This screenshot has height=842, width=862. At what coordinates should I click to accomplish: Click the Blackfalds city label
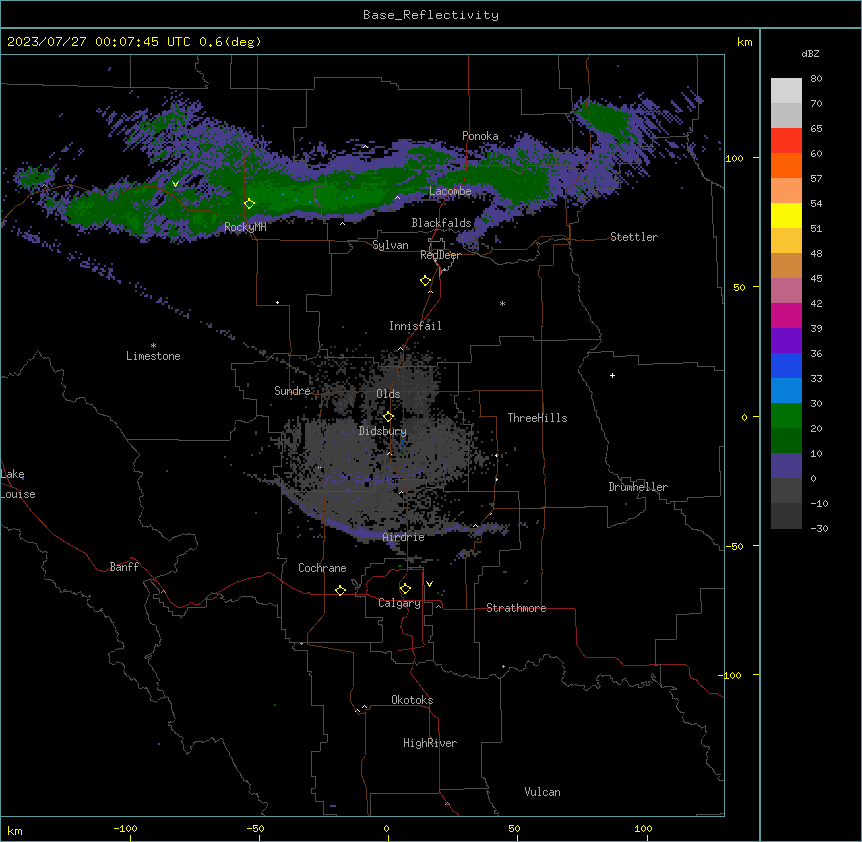coord(441,223)
